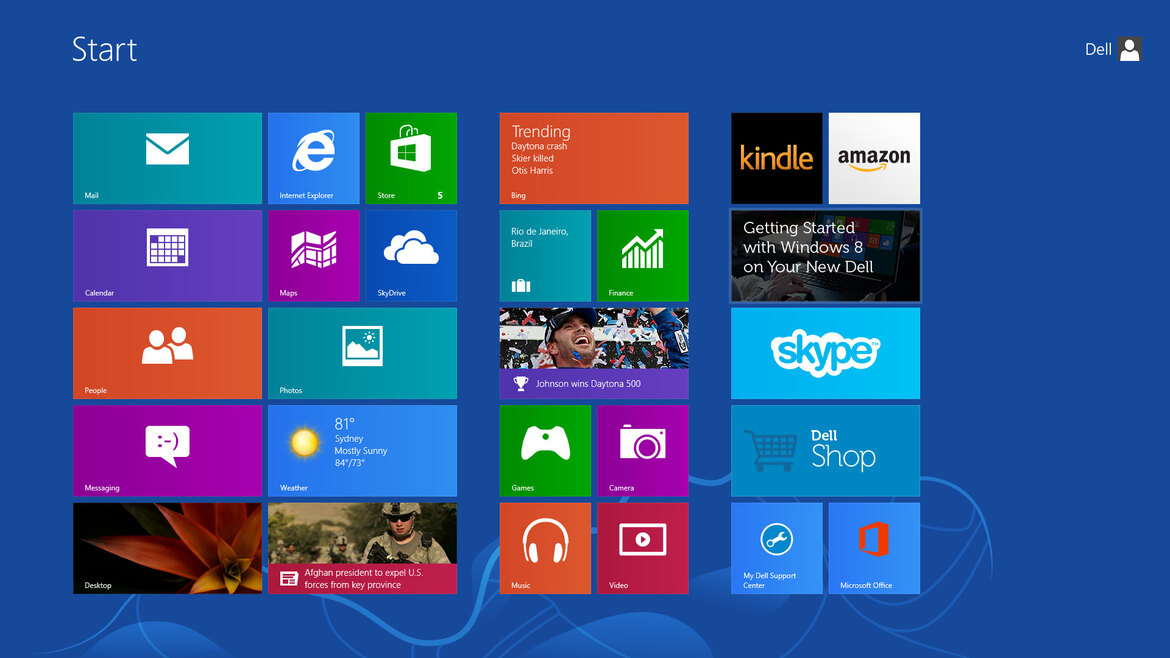Open the Mail tile
The height and width of the screenshot is (658, 1170).
(167, 158)
